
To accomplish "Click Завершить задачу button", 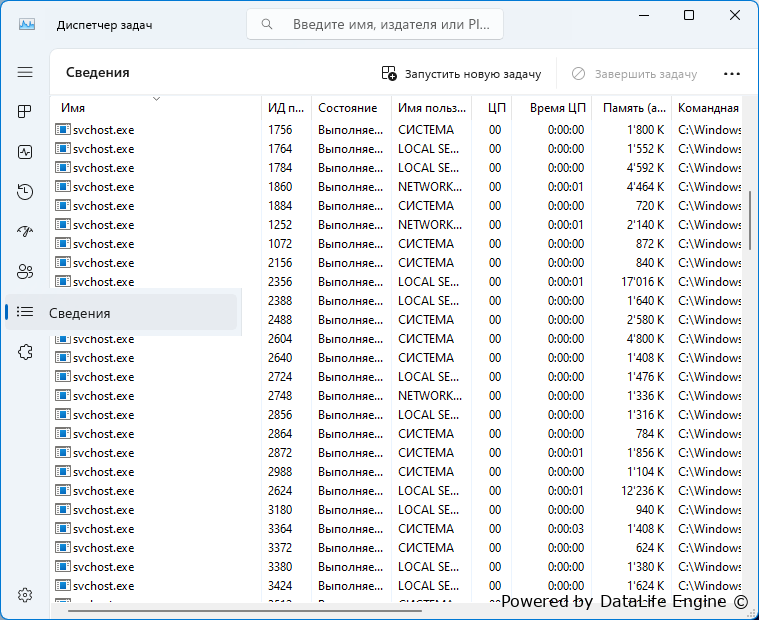I will (634, 74).
